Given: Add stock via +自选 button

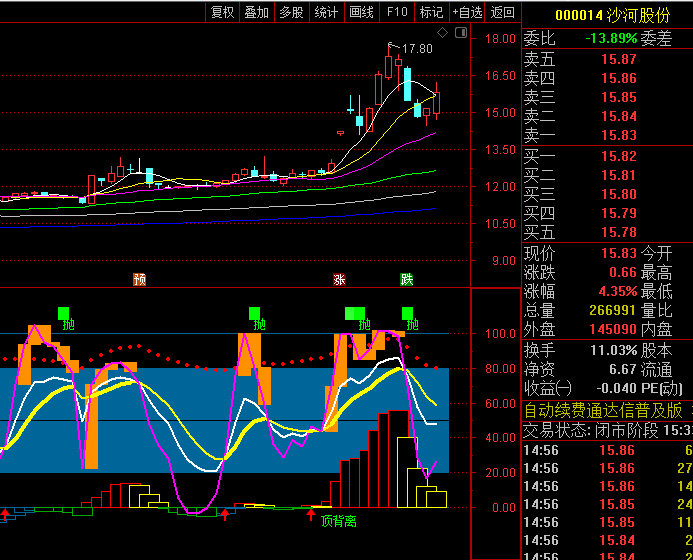Looking at the screenshot, I should 467,12.
